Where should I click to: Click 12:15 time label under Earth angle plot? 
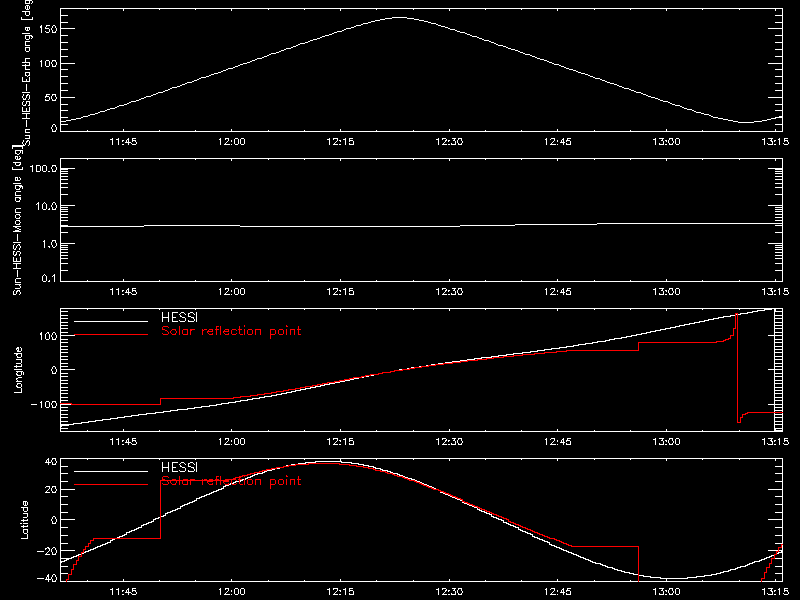[340, 142]
